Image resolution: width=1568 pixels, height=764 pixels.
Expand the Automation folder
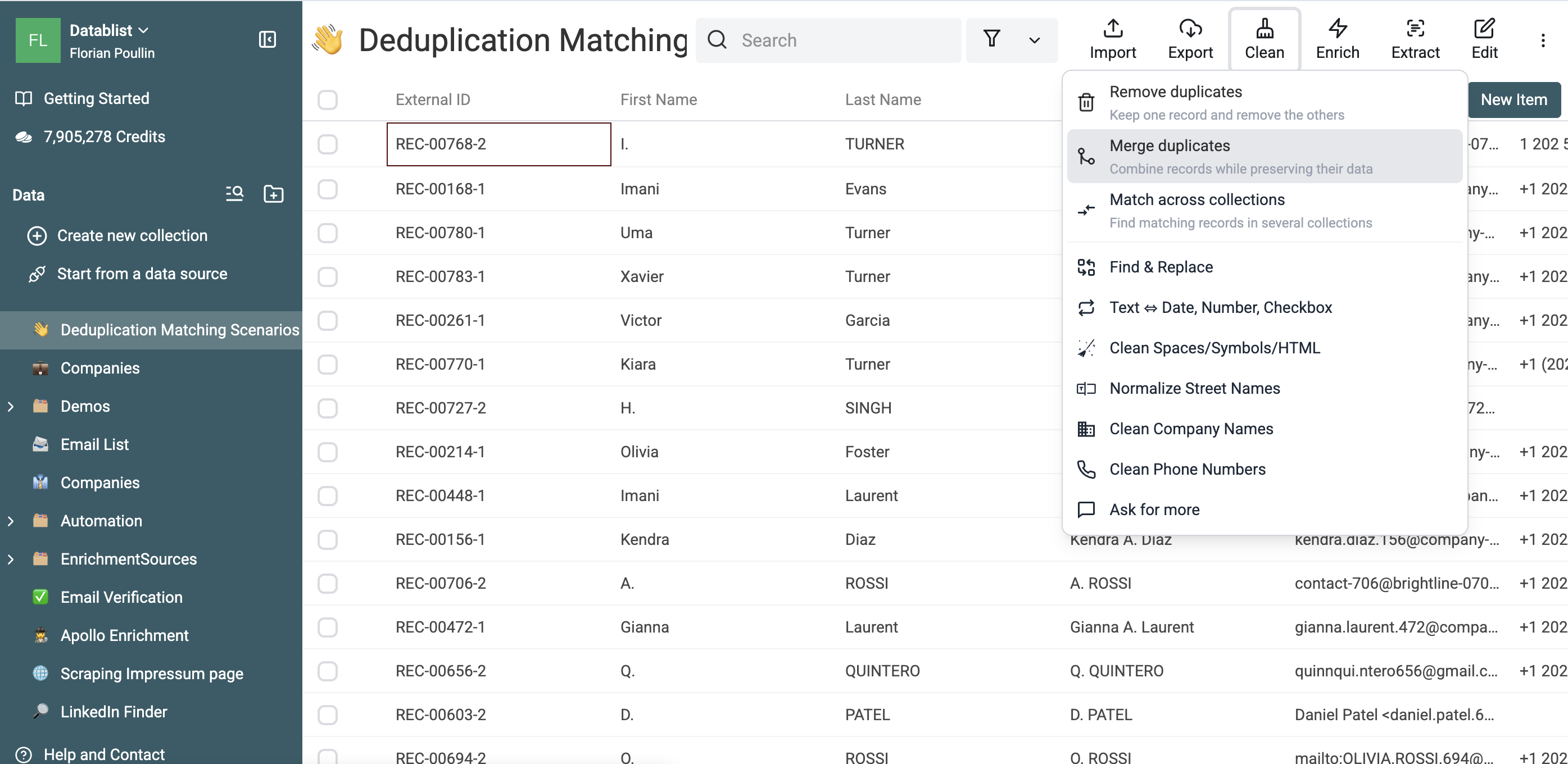pos(10,521)
